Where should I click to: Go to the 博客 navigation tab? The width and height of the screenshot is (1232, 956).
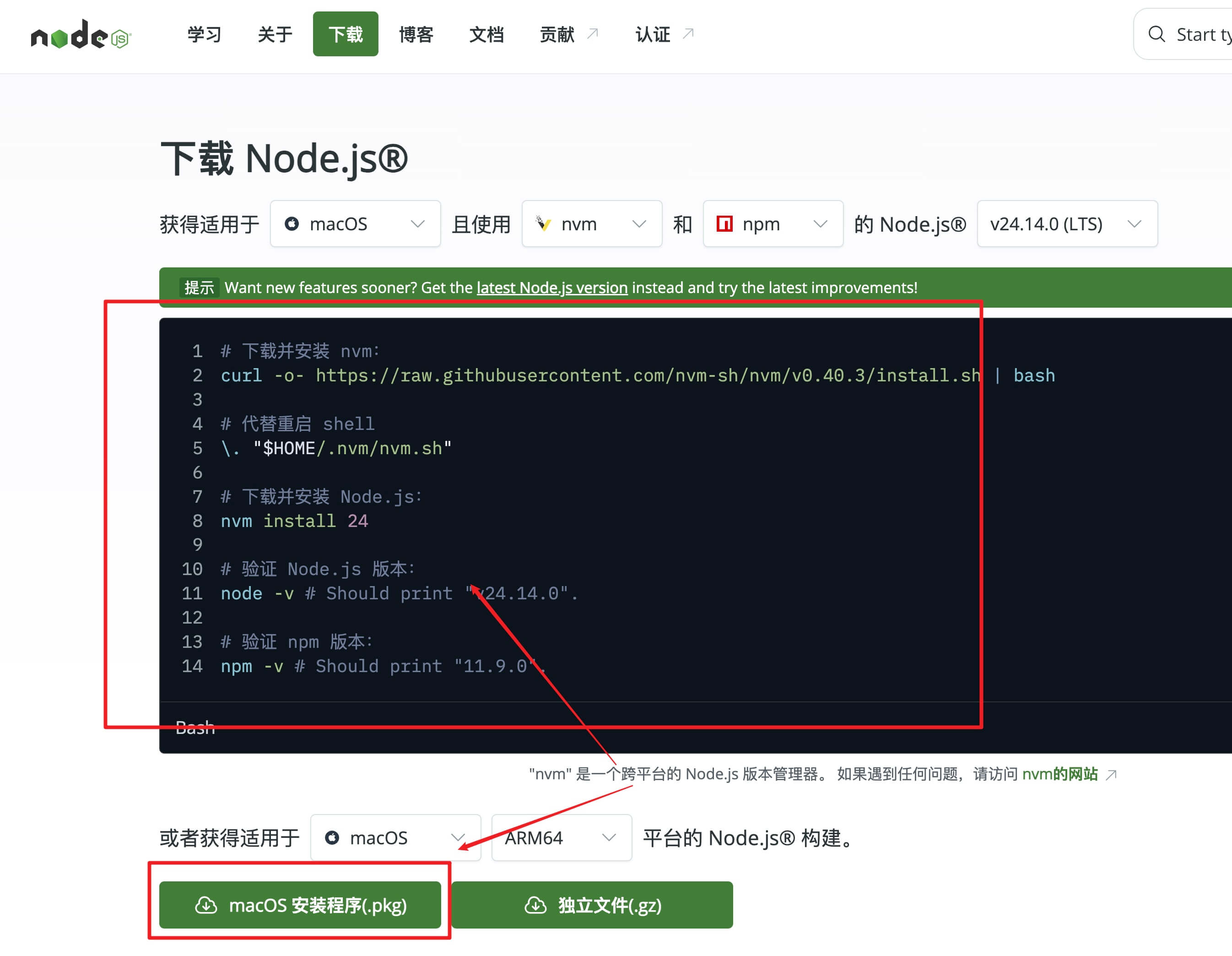point(416,34)
